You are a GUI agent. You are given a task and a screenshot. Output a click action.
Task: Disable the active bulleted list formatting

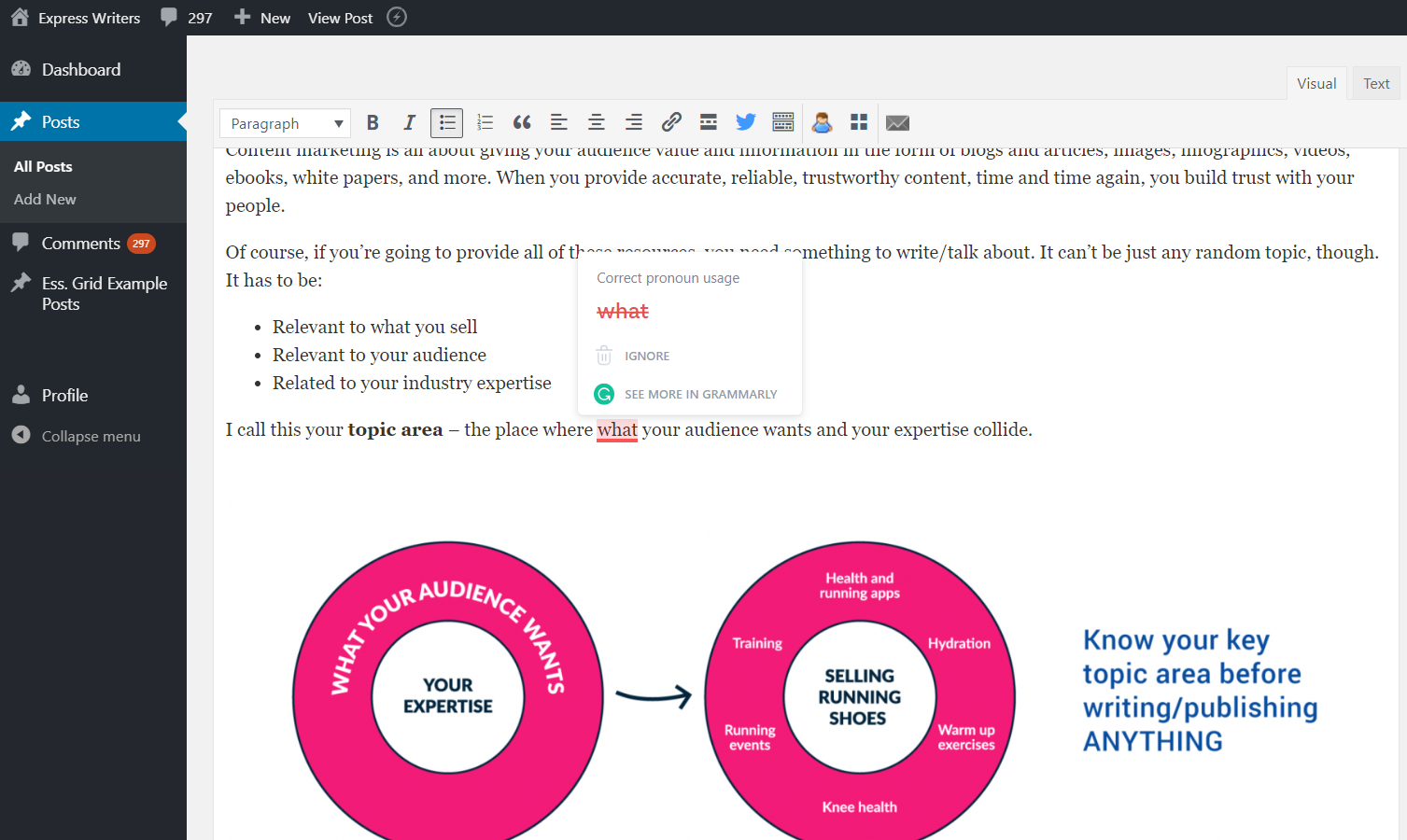pos(446,122)
